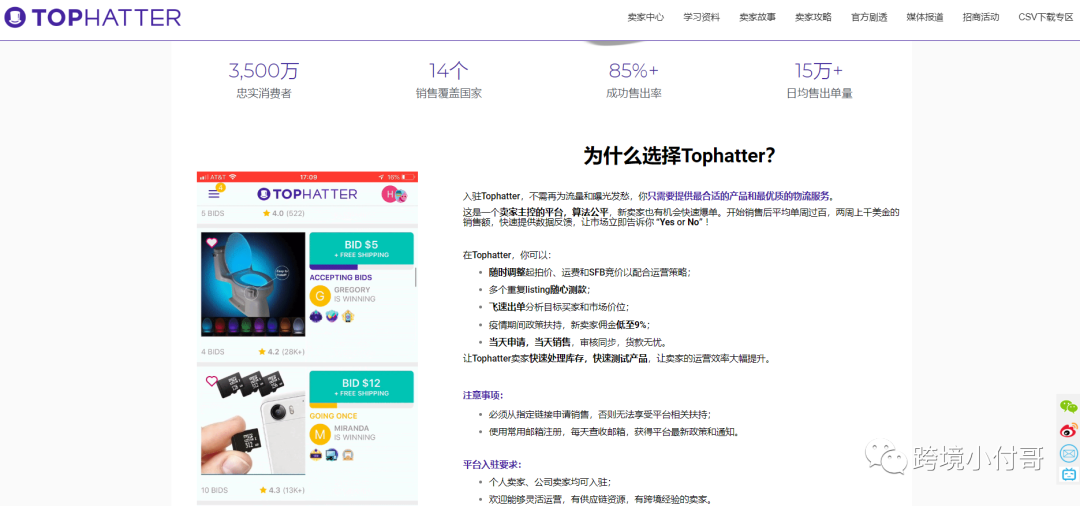
Task: Tap the hamburger menu in the phone mockup
Action: (x=214, y=194)
